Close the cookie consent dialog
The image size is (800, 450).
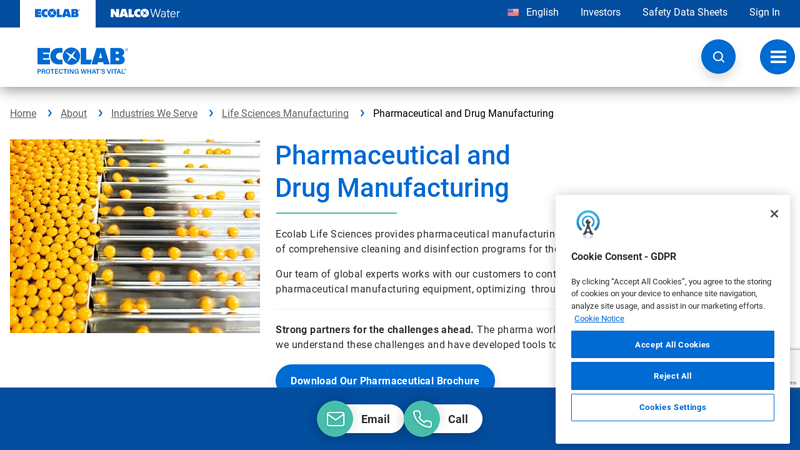[774, 214]
